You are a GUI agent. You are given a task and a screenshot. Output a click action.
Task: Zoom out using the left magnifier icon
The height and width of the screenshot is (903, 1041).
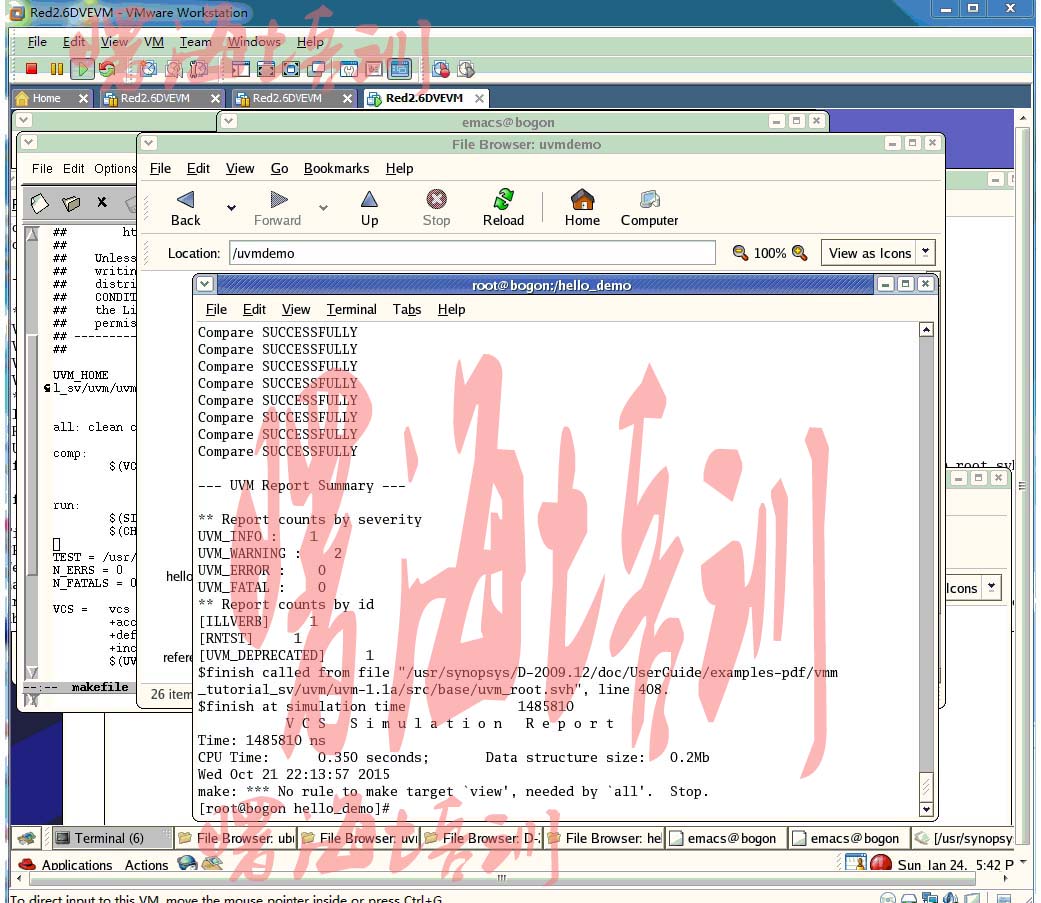point(740,253)
